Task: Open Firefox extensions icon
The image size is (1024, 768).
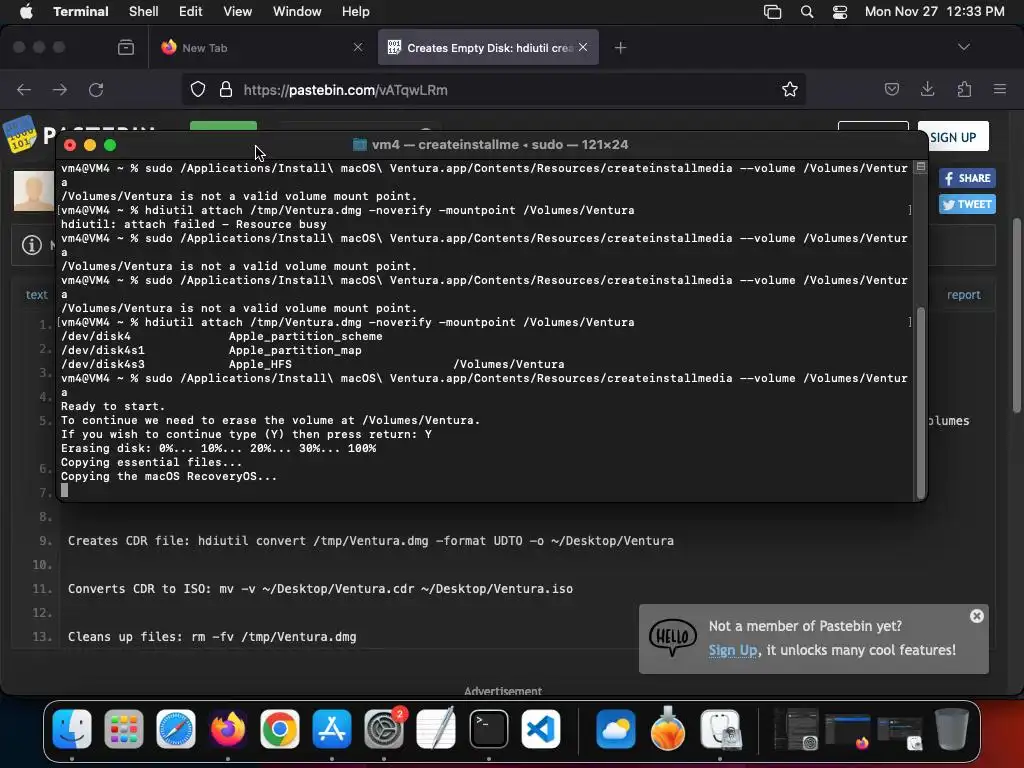Action: pyautogui.click(x=964, y=89)
